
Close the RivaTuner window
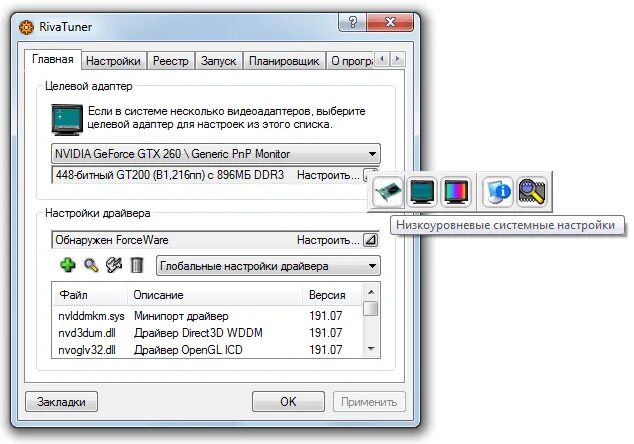pos(390,22)
